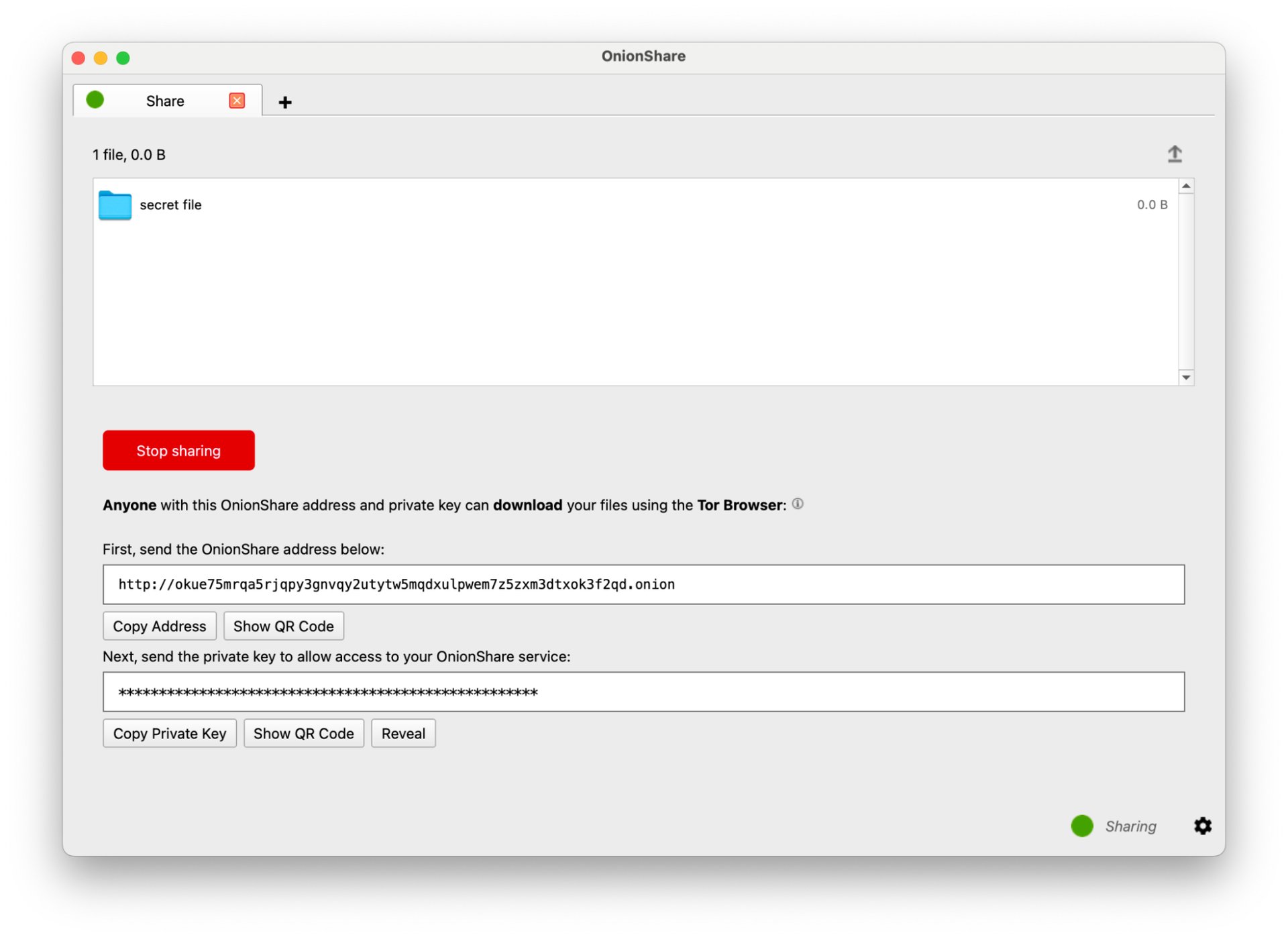The image size is (1288, 939).
Task: Click the green status dot in Share tab
Action: (x=95, y=100)
